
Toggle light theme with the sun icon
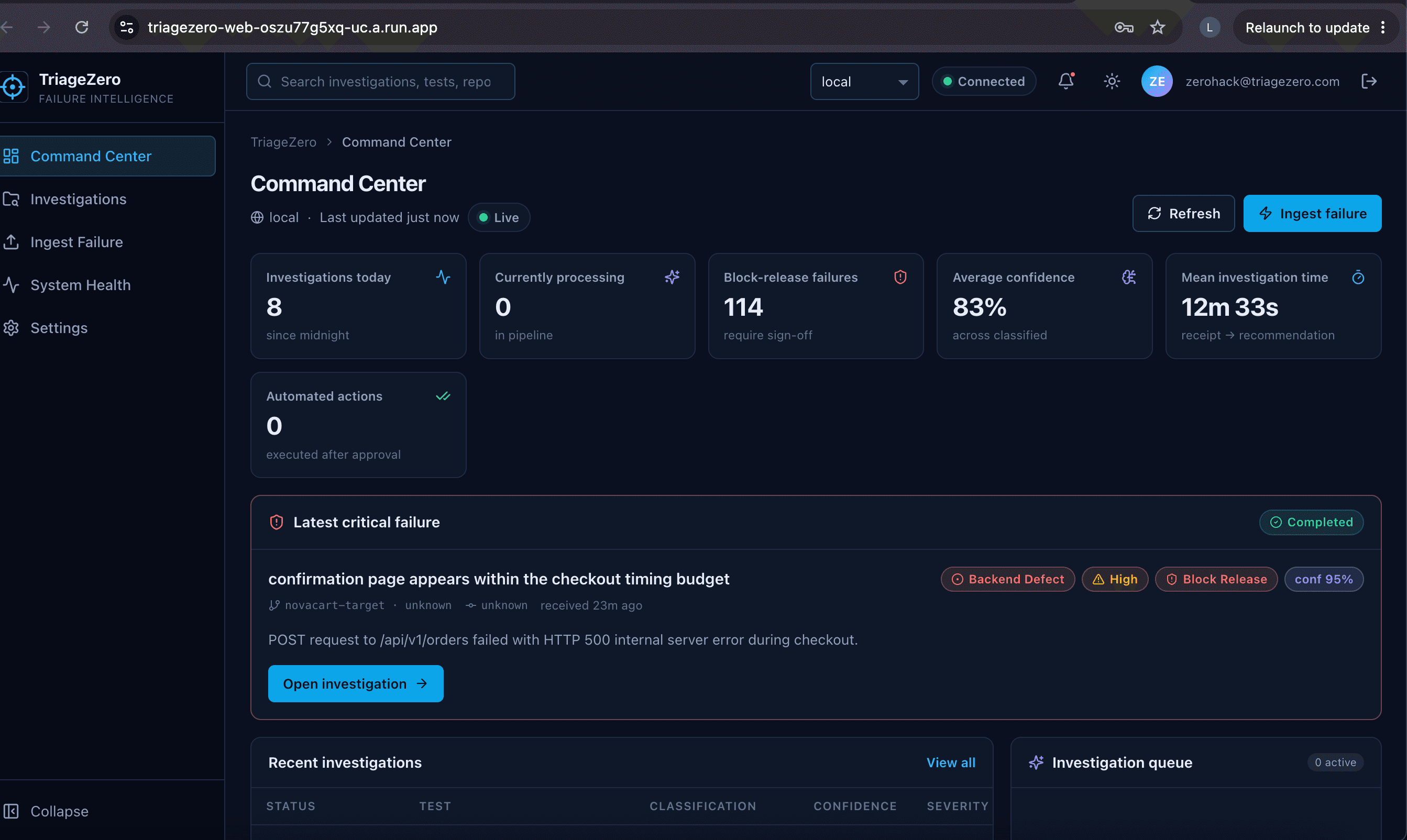(1112, 81)
